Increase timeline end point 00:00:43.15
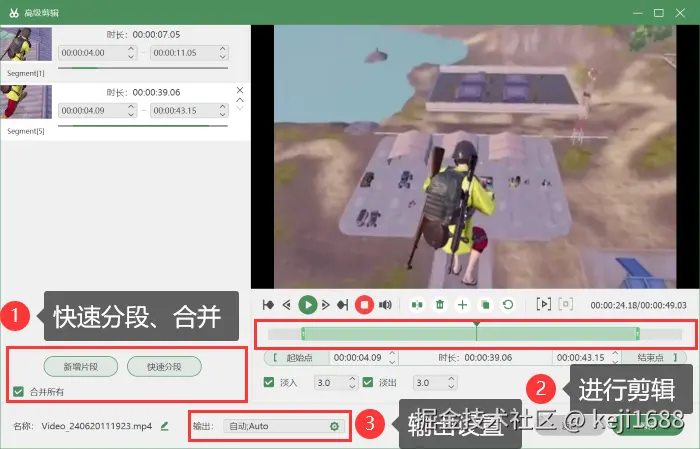The image size is (700, 449). click(615, 353)
